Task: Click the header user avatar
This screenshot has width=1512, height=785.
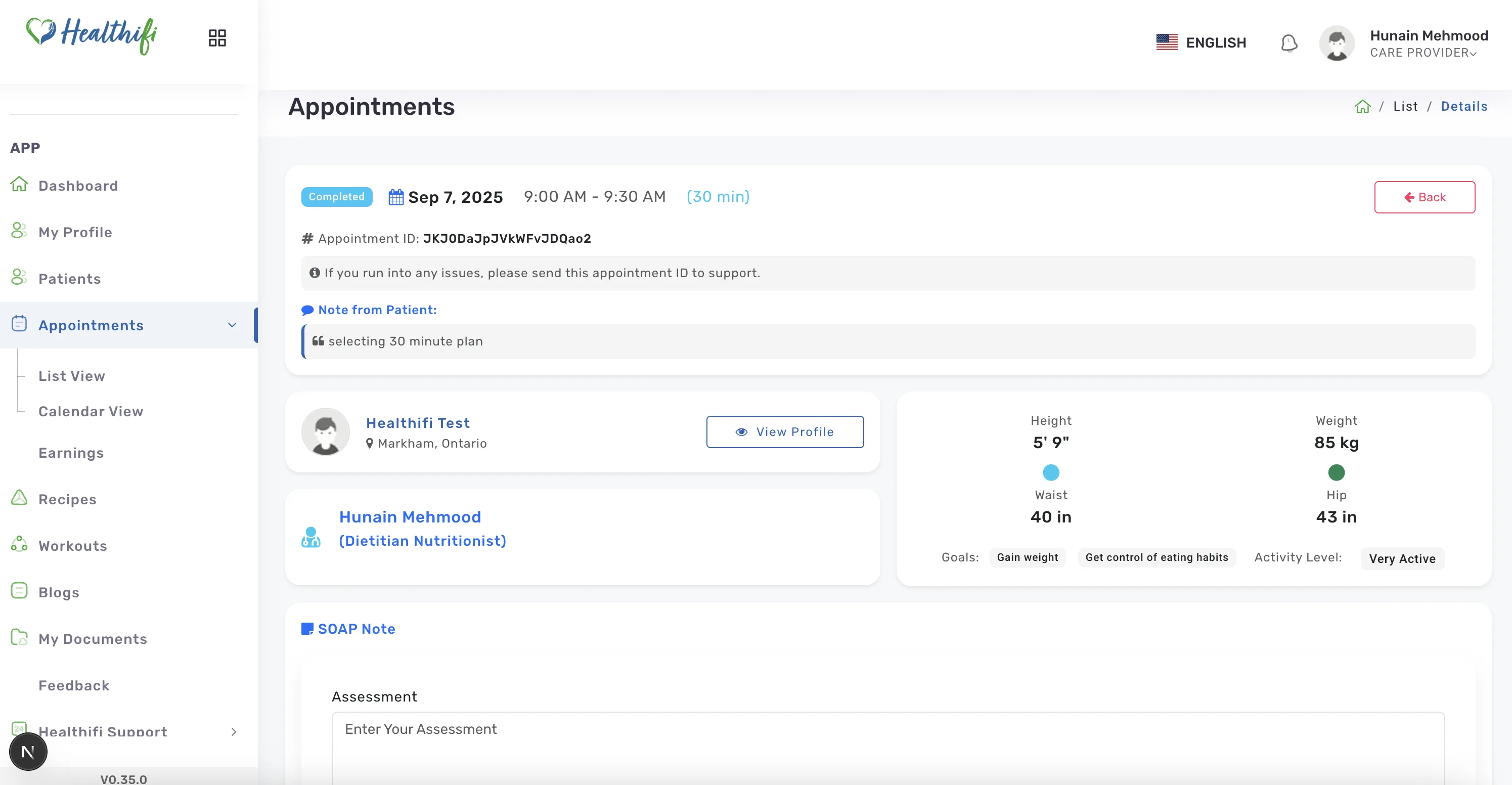Action: coord(1337,43)
